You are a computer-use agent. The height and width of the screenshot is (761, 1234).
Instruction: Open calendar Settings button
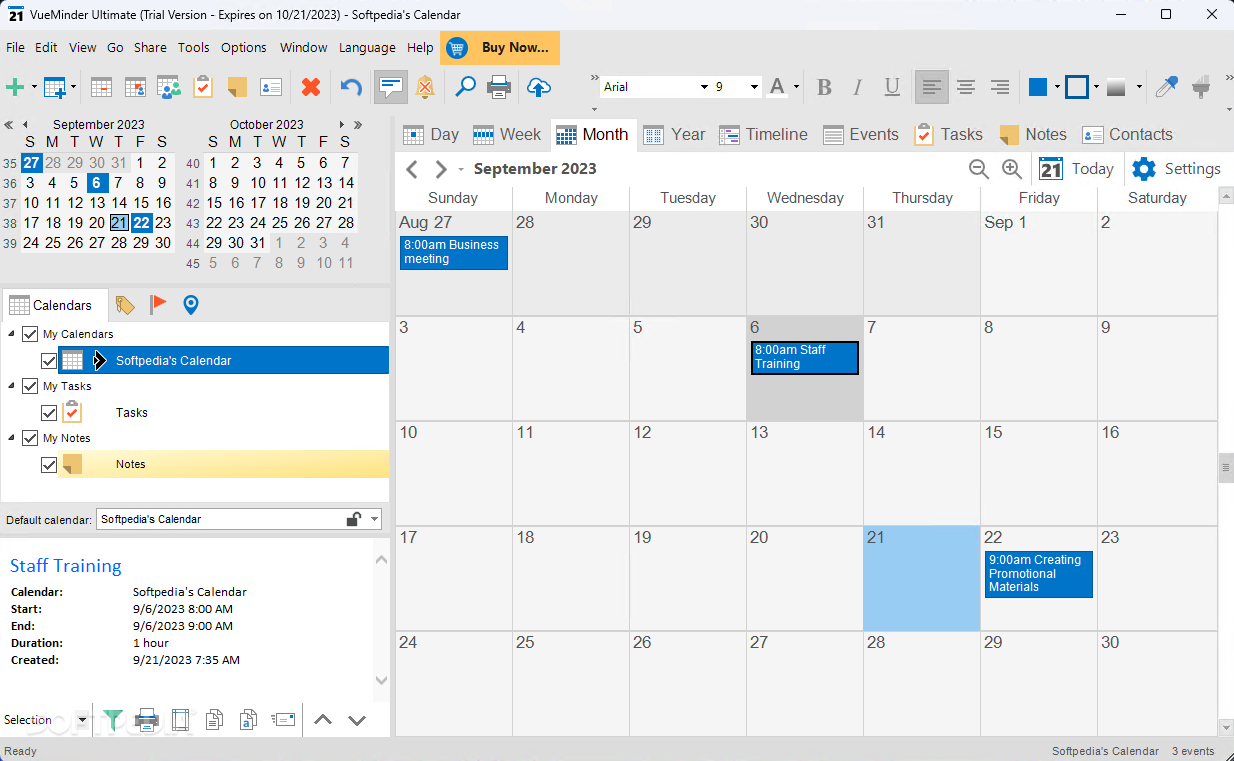(x=1176, y=169)
